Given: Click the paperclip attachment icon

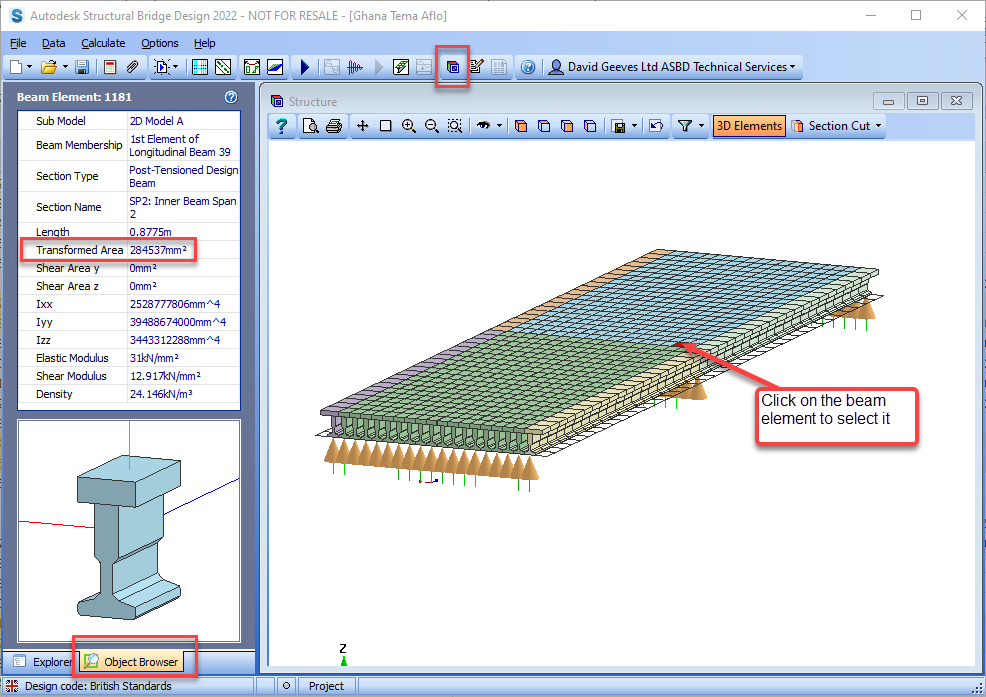Looking at the screenshot, I should pos(132,67).
